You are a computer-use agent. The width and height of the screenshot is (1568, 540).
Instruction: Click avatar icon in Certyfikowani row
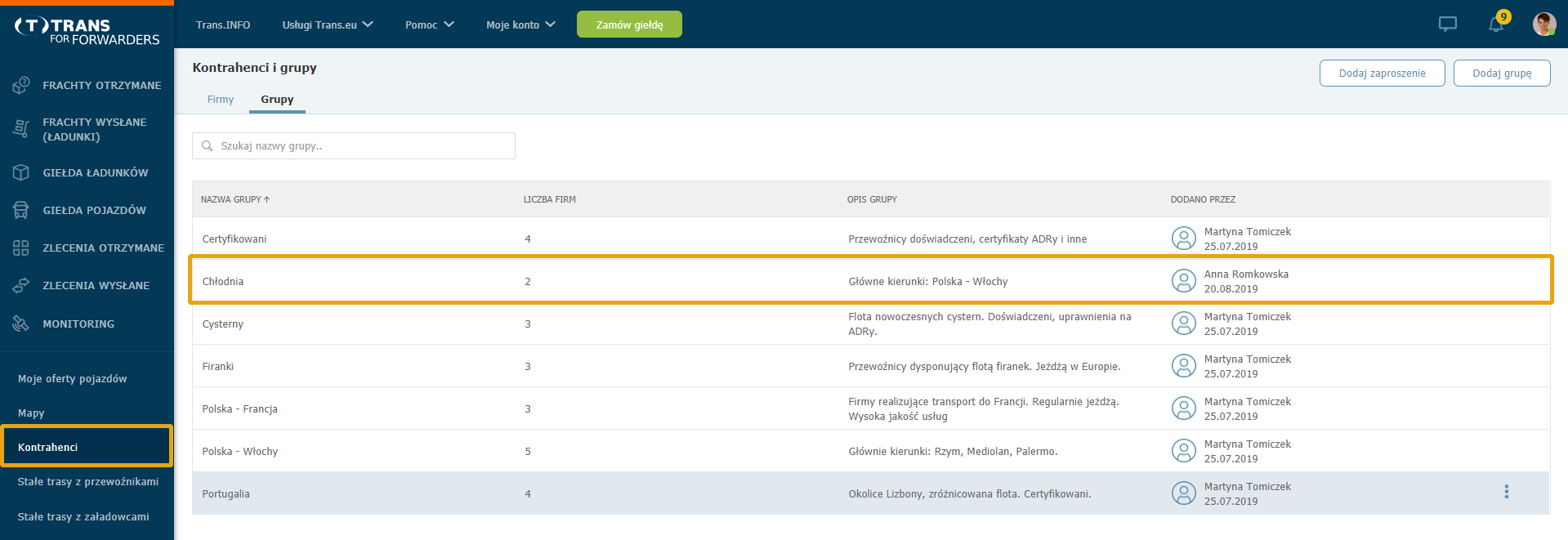click(1184, 239)
